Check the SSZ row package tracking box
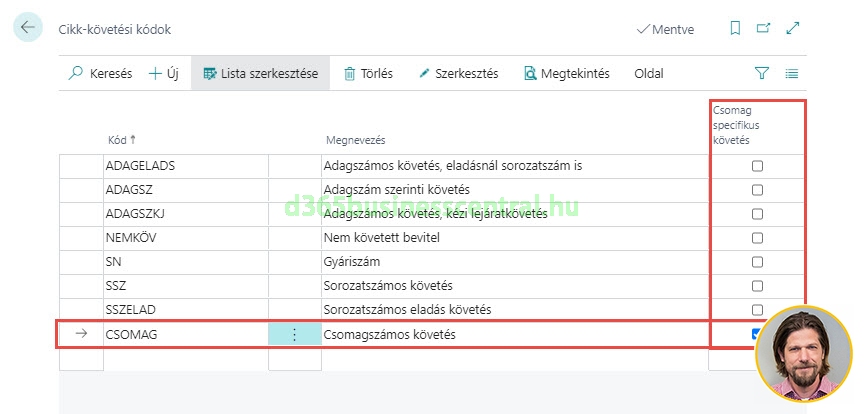864x414 pixels. [x=757, y=286]
